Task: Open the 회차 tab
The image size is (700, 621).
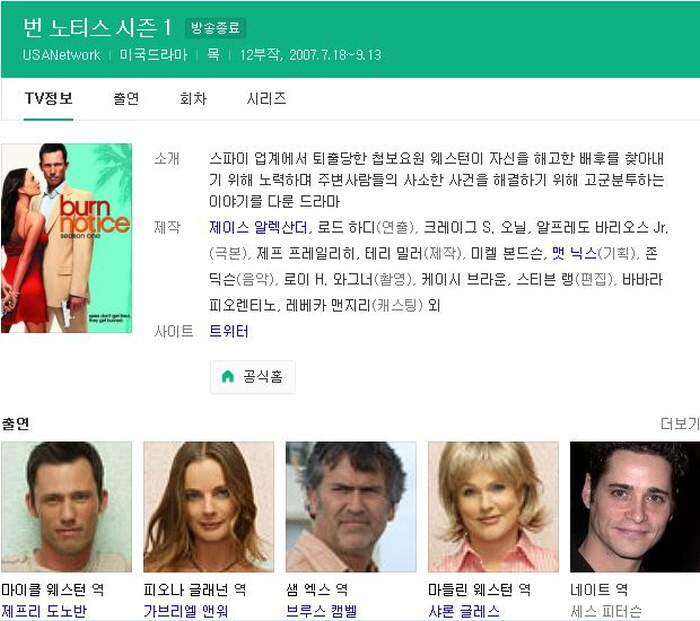Action: pyautogui.click(x=193, y=98)
